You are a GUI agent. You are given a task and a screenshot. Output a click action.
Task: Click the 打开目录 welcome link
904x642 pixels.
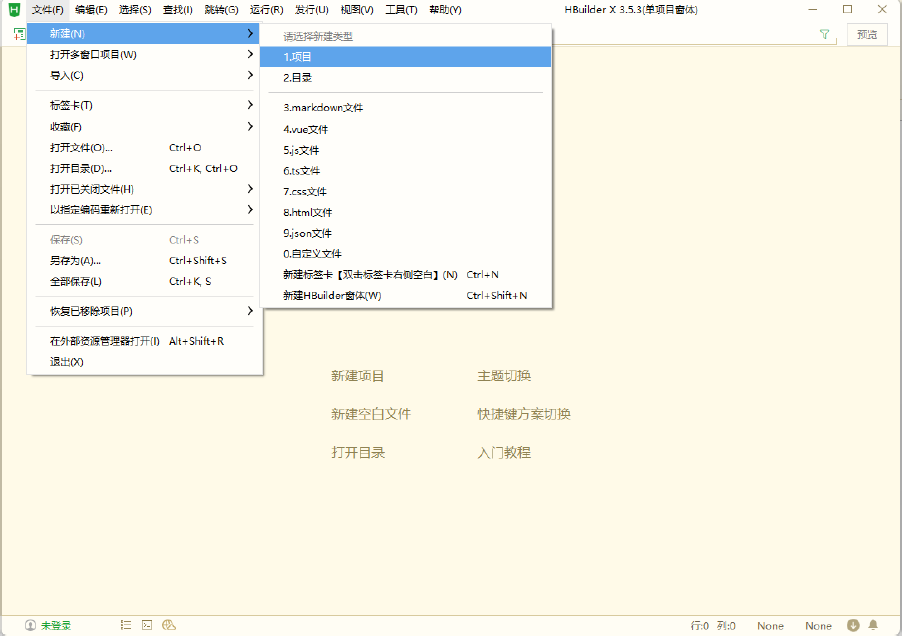pyautogui.click(x=358, y=452)
